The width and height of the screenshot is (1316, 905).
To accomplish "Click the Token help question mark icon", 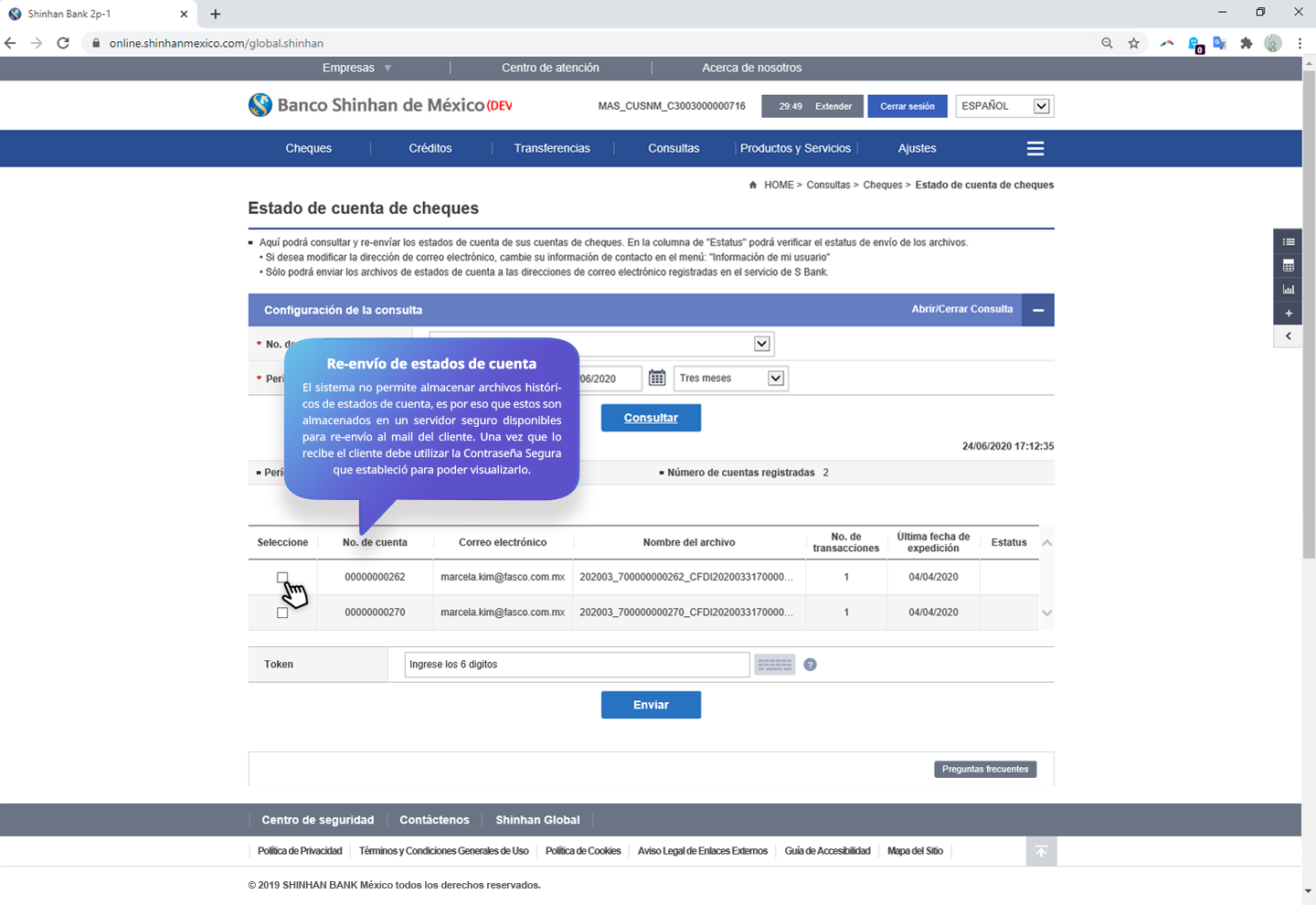I will pos(810,665).
